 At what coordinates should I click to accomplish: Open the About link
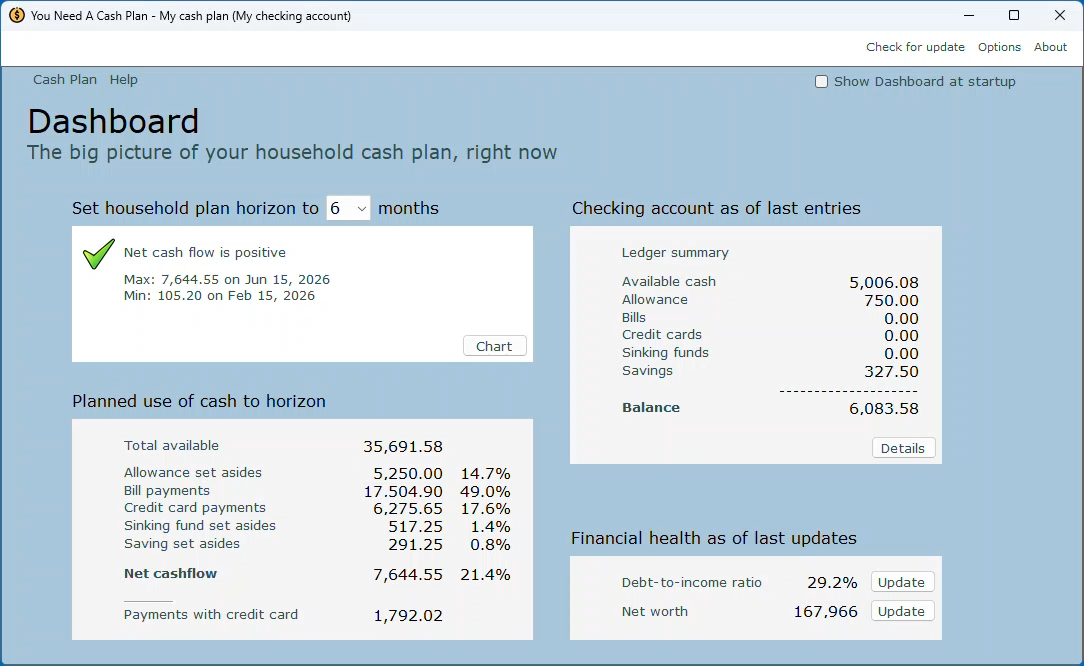click(1050, 47)
